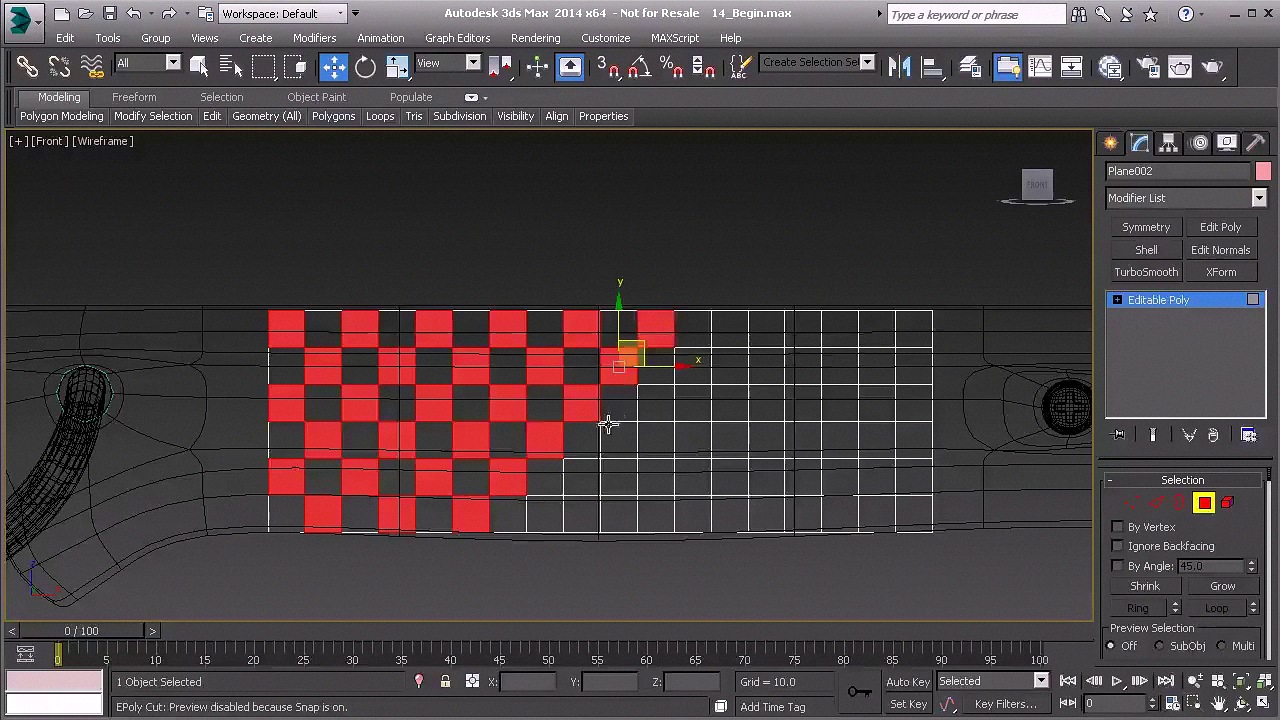
Task: Switch to the Populate ribbon tab
Action: [411, 97]
